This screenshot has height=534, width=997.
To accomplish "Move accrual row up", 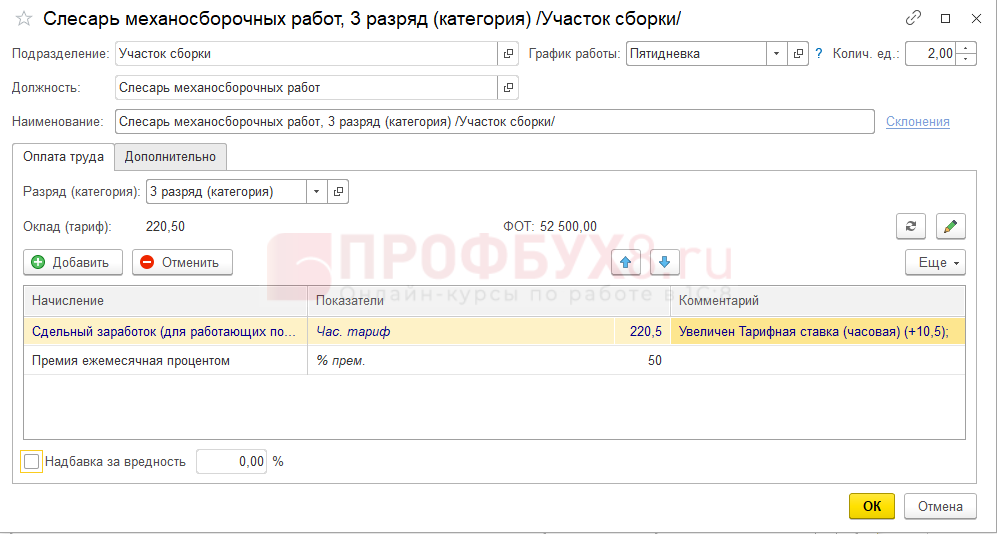I will [626, 262].
